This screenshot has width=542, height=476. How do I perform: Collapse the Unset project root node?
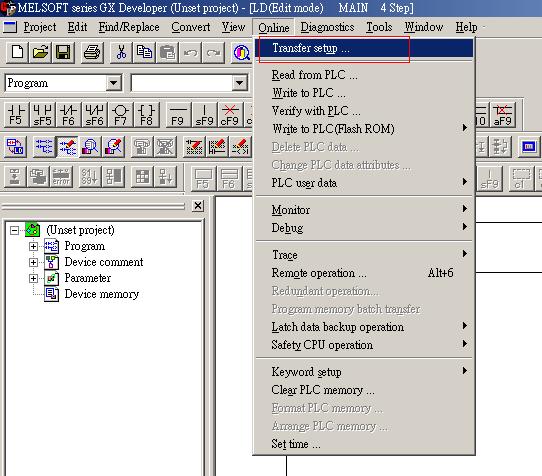click(15, 230)
